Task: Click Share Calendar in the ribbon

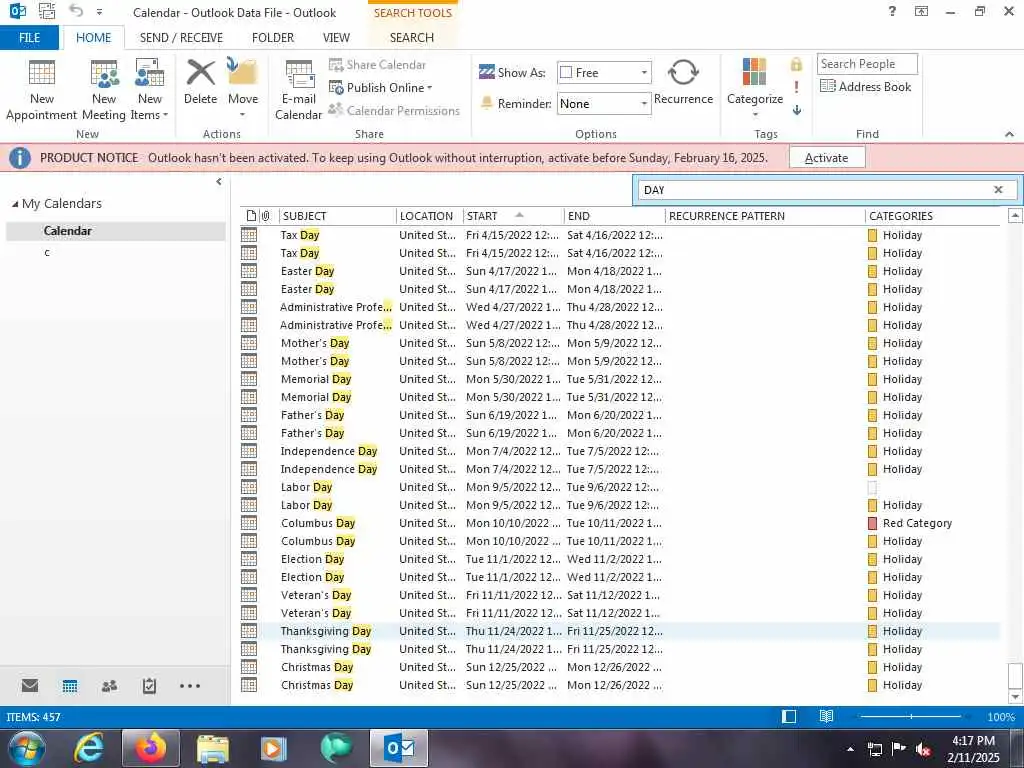Action: click(x=377, y=65)
